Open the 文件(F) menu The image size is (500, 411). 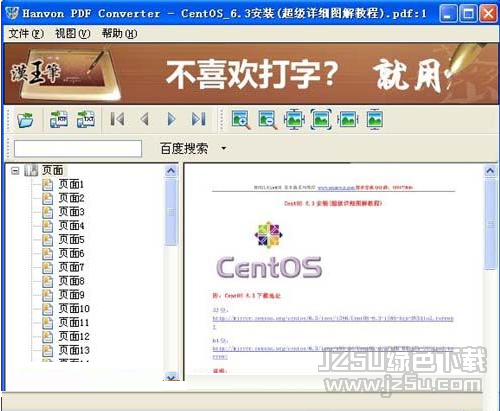[26, 33]
